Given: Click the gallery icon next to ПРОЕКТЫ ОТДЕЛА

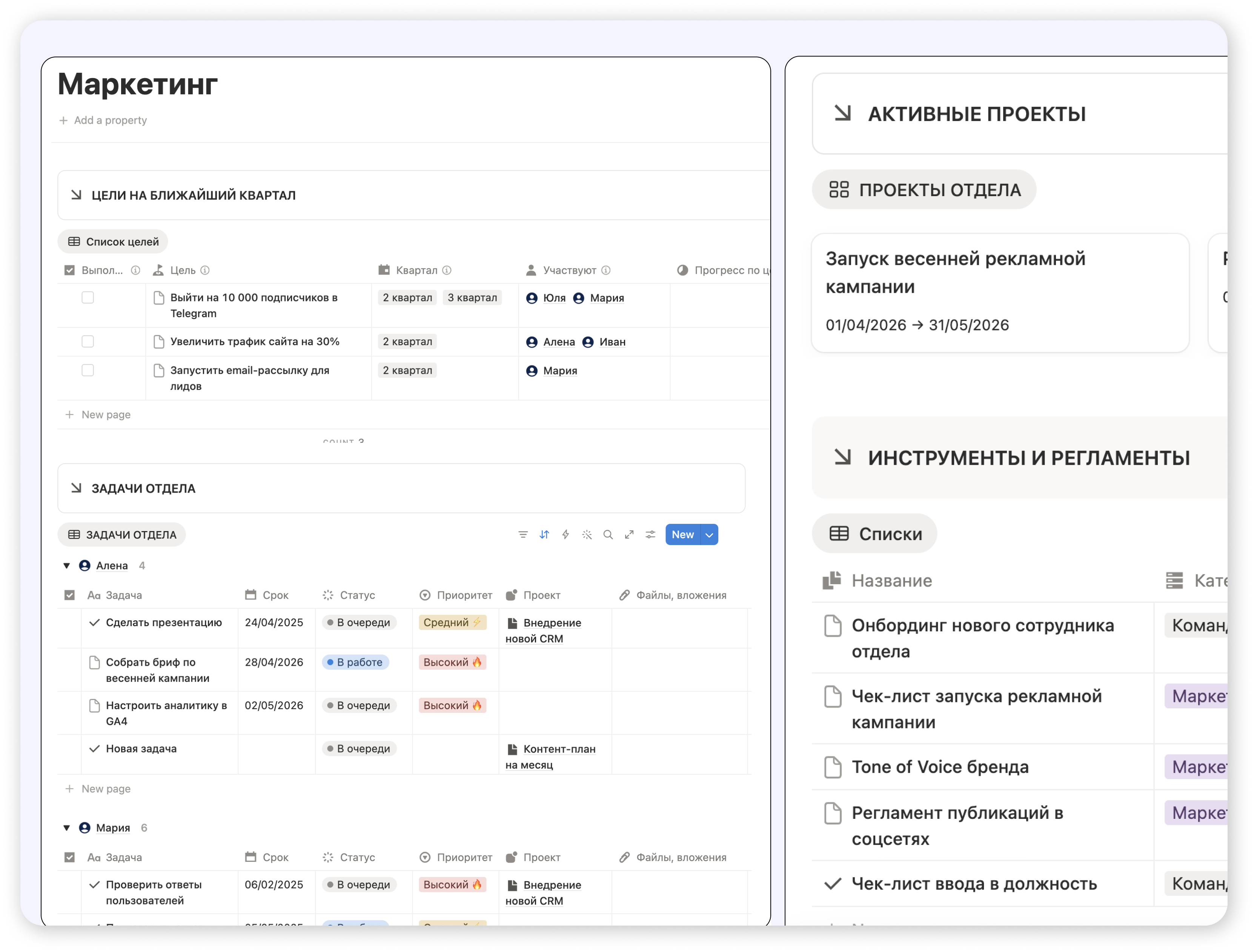Looking at the screenshot, I should coord(839,190).
